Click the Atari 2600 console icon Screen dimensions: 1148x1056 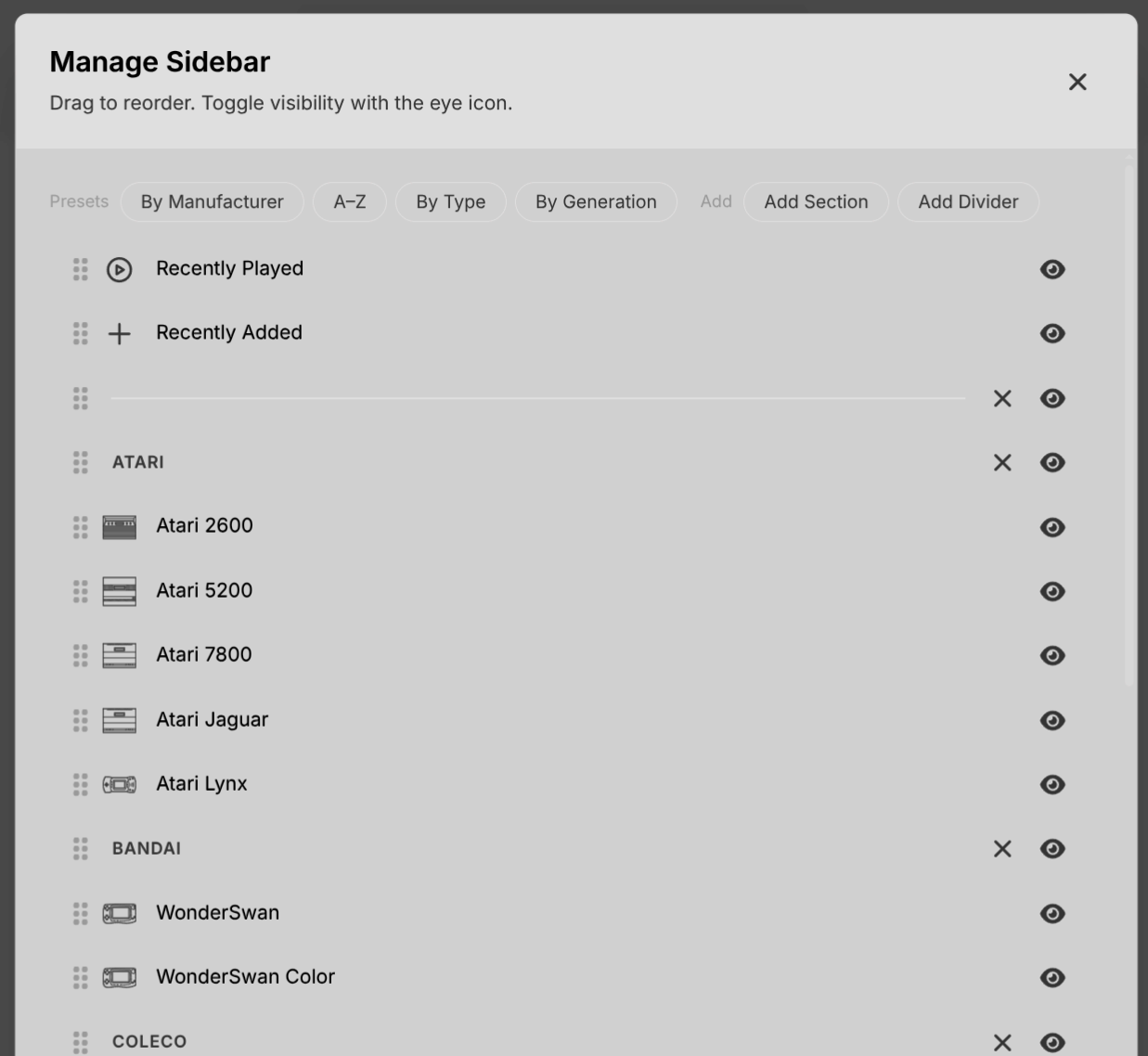click(119, 527)
